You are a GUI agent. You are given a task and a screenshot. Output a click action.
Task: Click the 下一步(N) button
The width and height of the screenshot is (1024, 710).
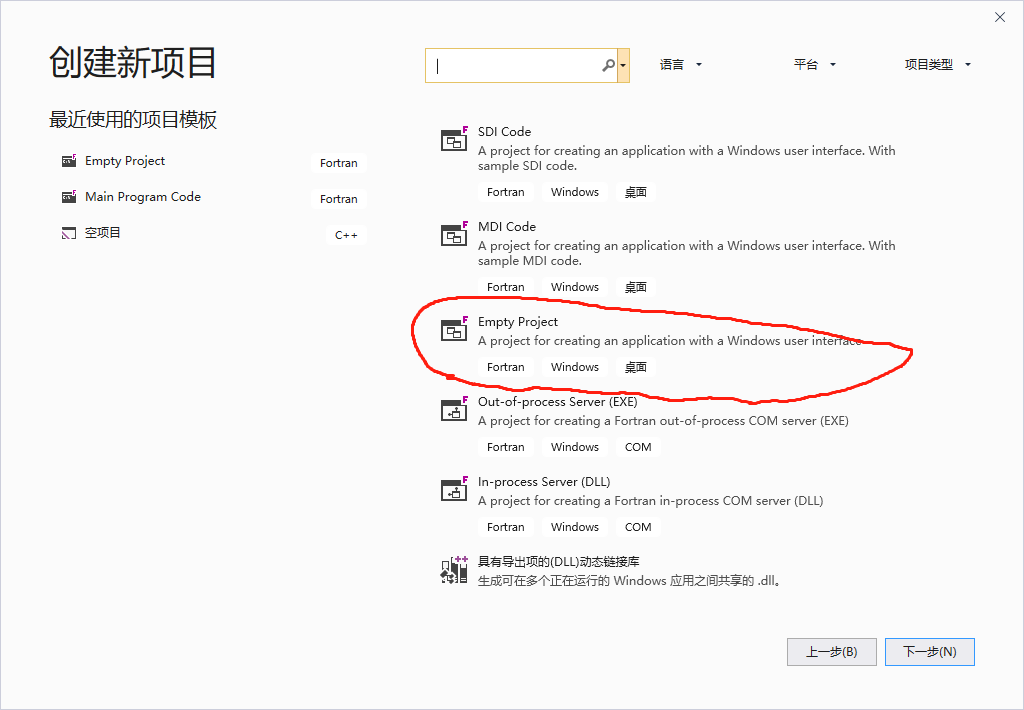[x=929, y=651]
